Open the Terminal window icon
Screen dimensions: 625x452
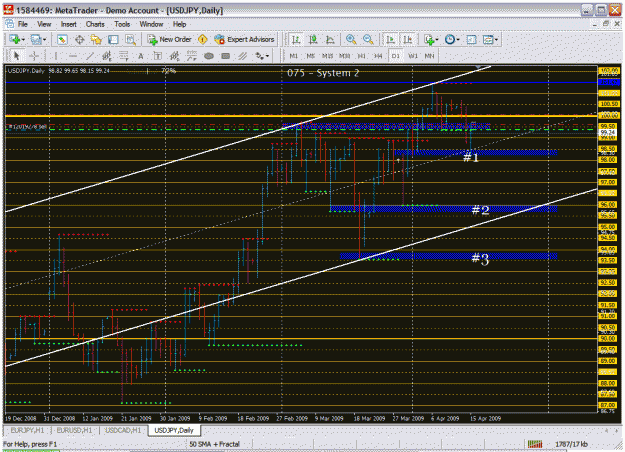[x=114, y=39]
